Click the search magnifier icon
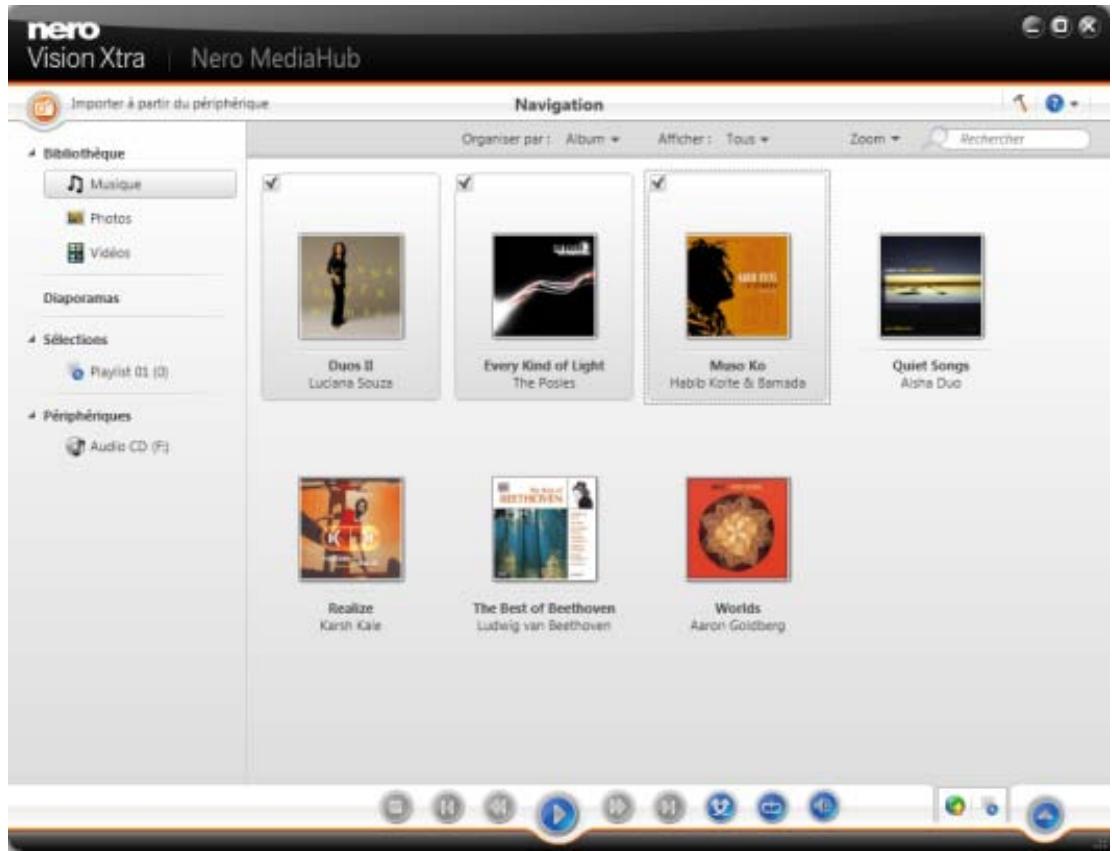The image size is (1112, 851). 936,138
